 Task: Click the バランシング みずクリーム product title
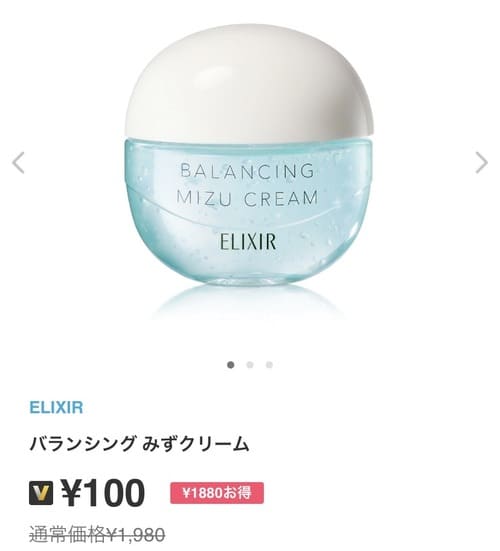(x=139, y=443)
